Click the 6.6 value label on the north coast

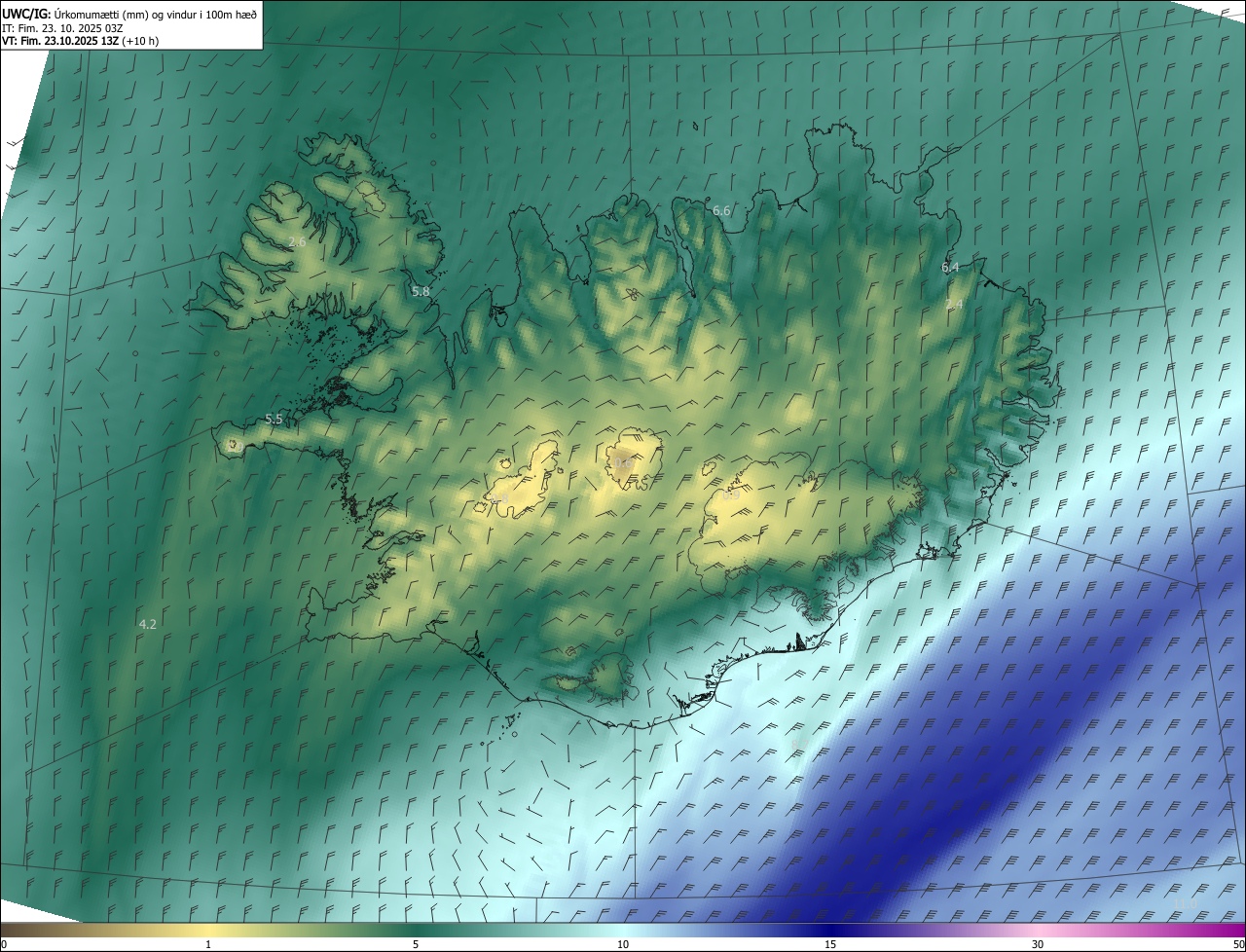(x=721, y=210)
